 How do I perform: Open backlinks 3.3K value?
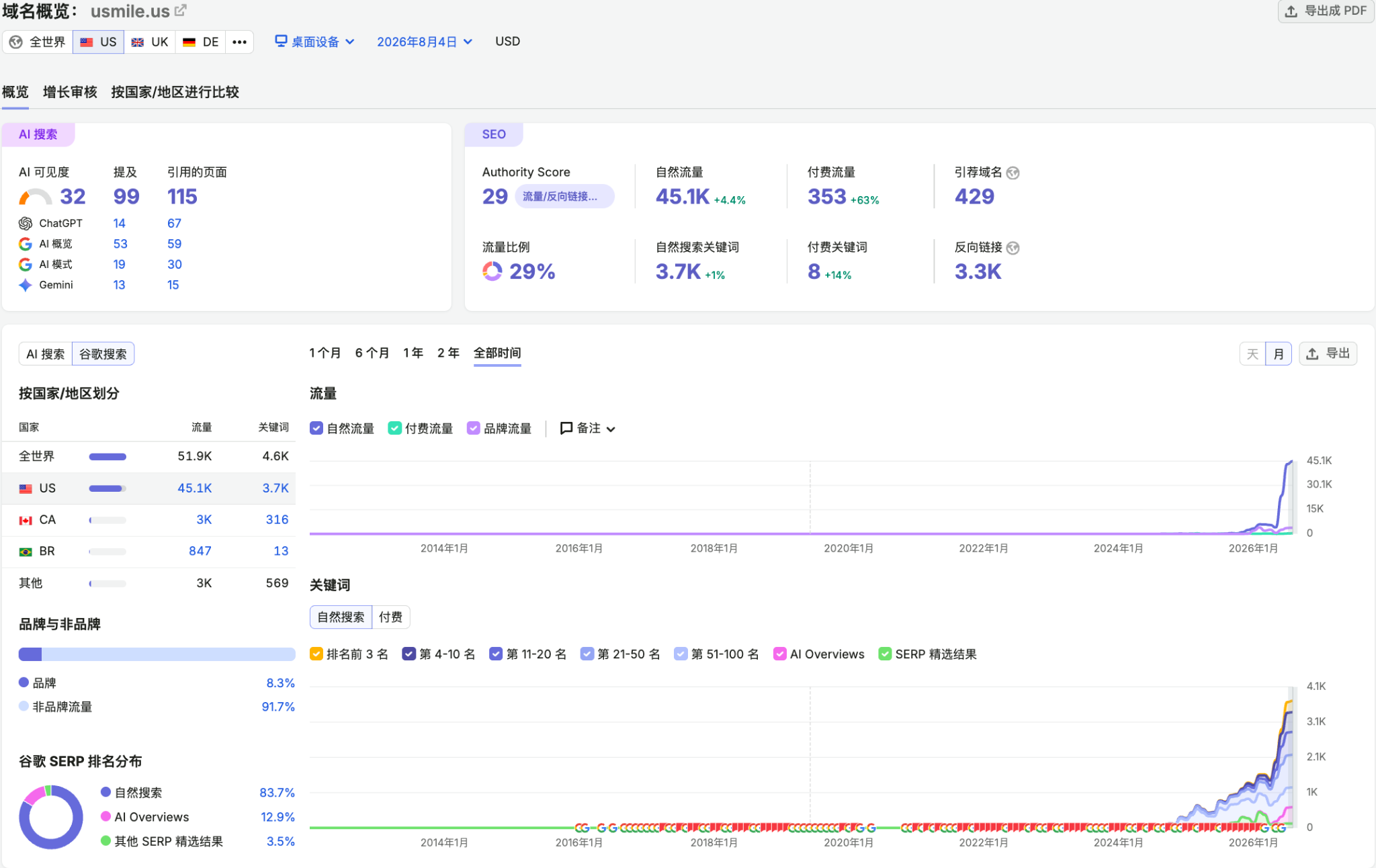[x=978, y=271]
